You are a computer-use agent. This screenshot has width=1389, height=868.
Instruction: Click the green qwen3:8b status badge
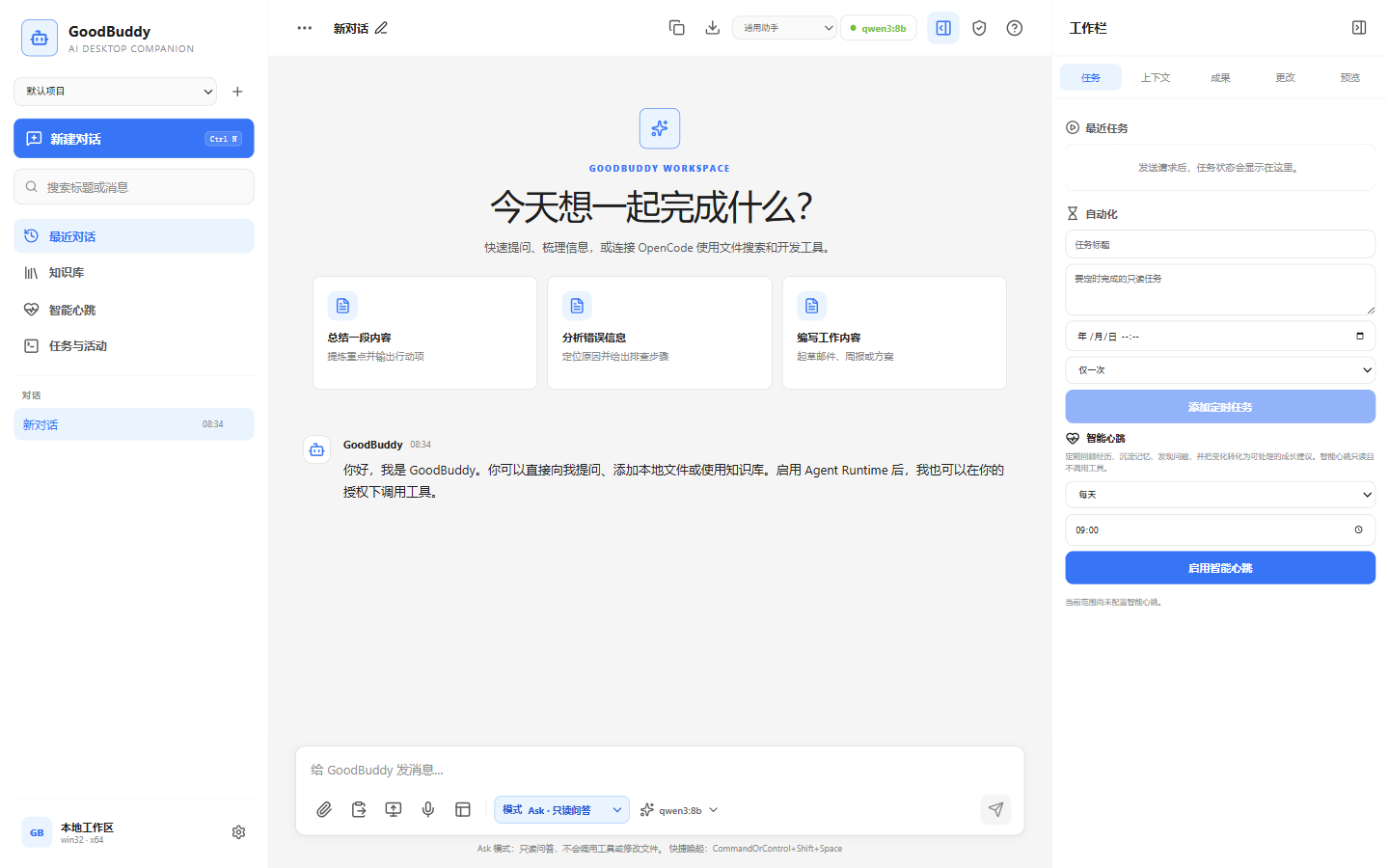tap(879, 28)
